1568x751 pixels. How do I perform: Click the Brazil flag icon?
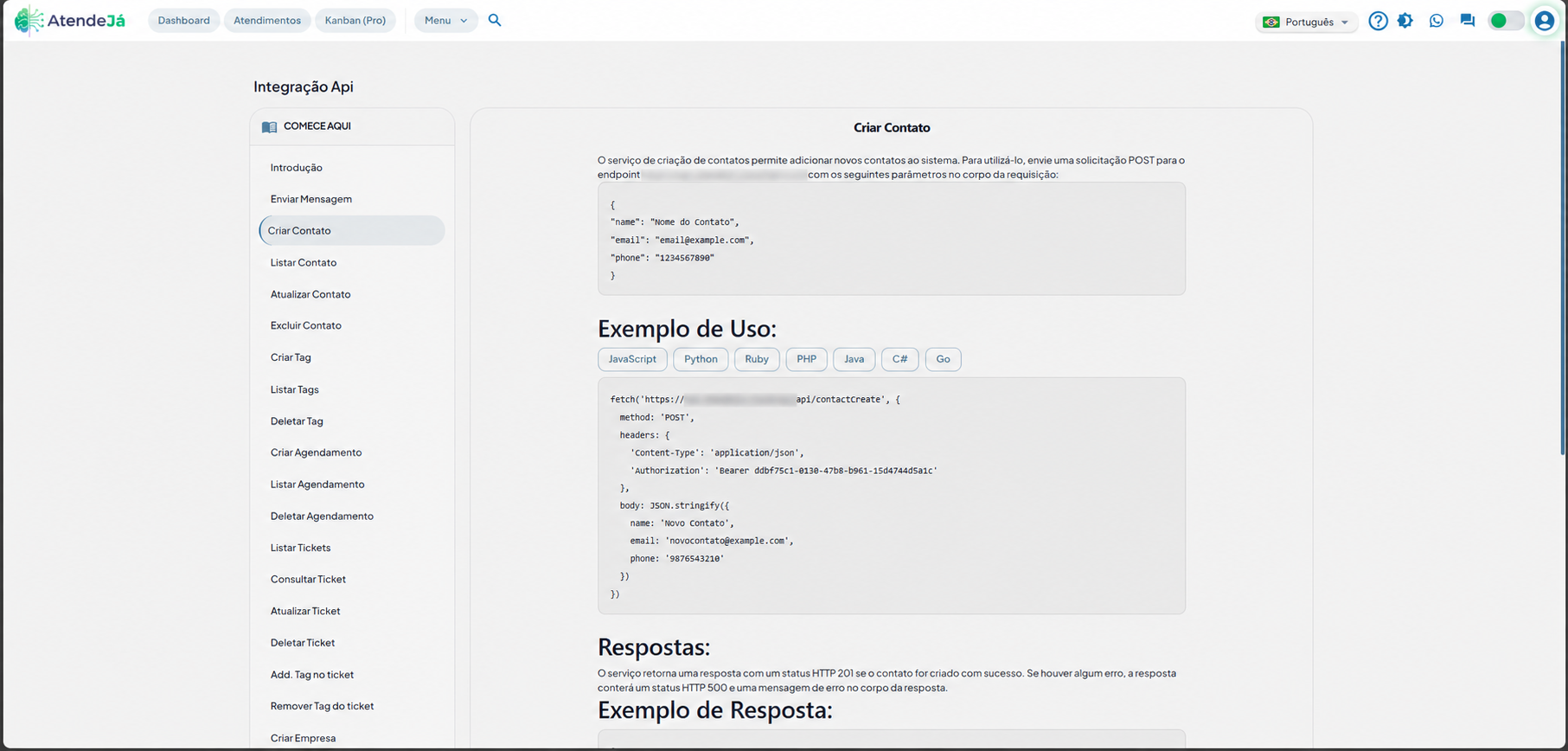coord(1270,22)
